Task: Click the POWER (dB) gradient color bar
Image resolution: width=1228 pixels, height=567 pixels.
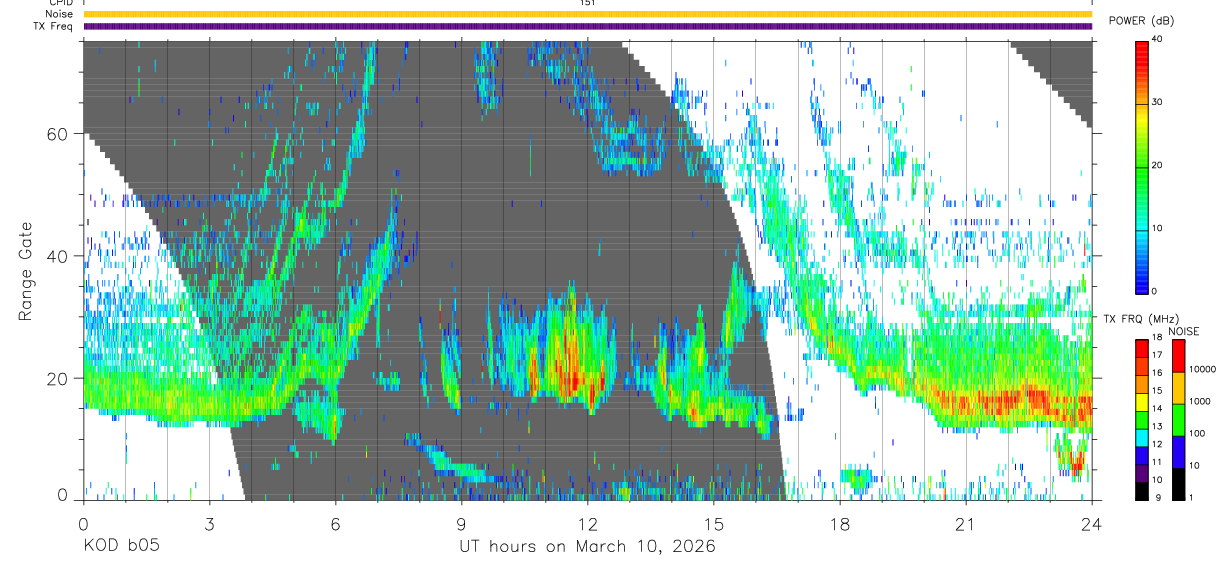Action: 1142,166
